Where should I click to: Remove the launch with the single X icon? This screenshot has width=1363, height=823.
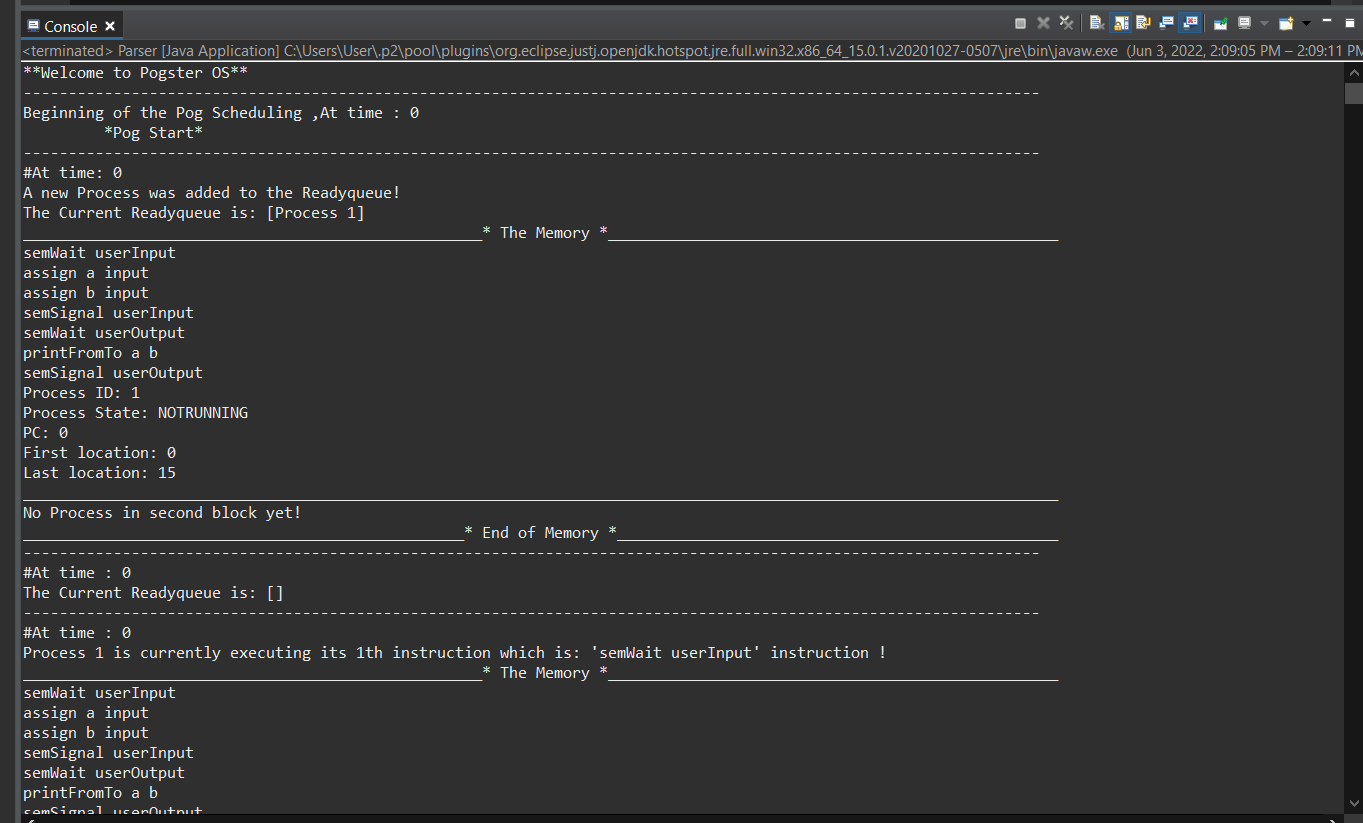point(1043,23)
